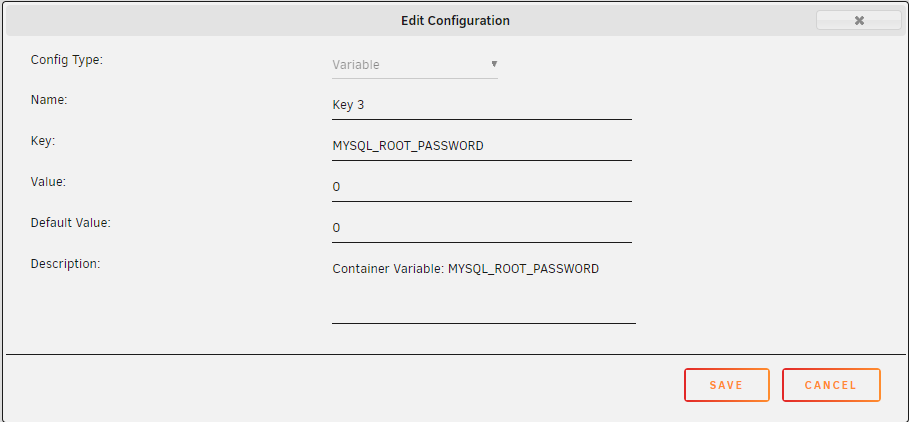Click the Edit Configuration title text
The width and height of the screenshot is (909, 422).
pyautogui.click(x=455, y=20)
